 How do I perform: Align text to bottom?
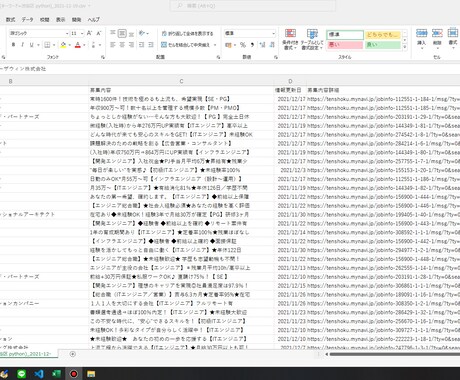[131, 33]
